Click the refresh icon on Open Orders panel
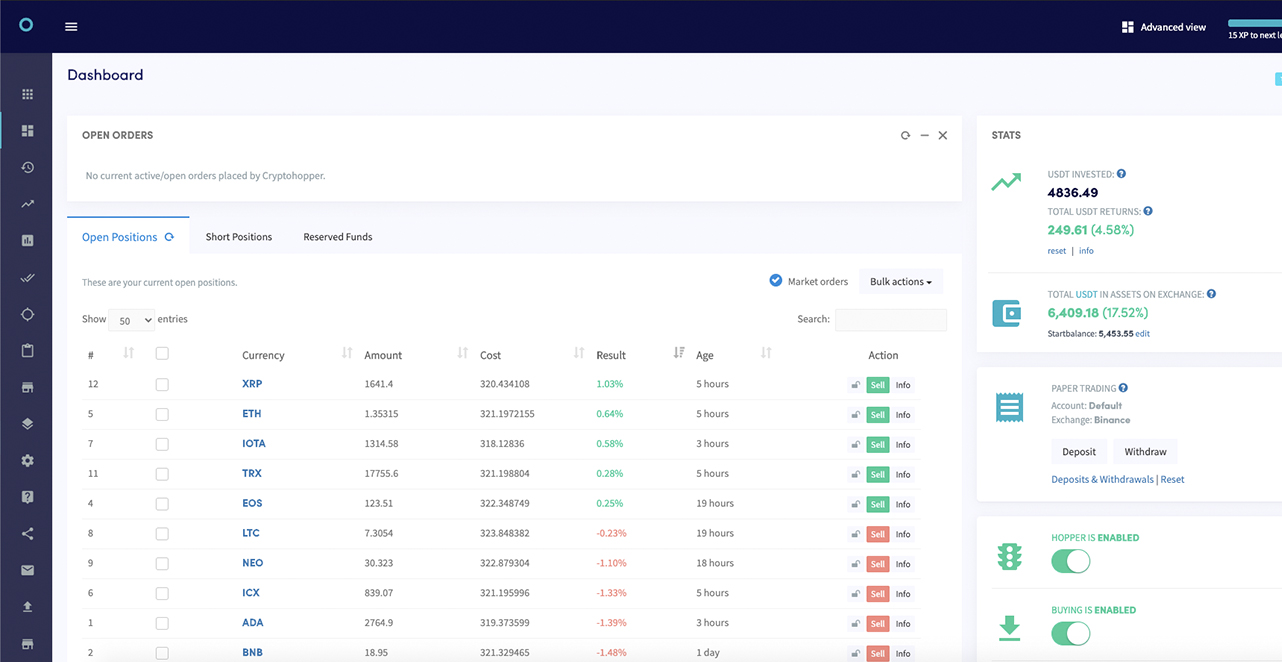 click(x=905, y=134)
